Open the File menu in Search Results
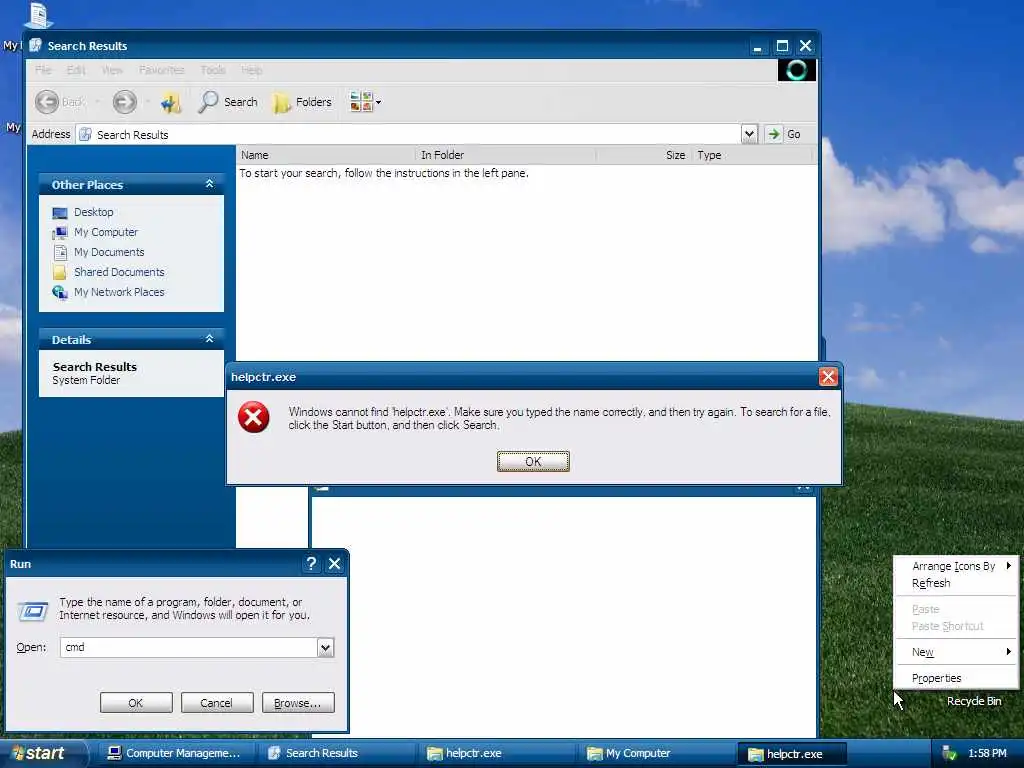The height and width of the screenshot is (768, 1024). [x=43, y=70]
